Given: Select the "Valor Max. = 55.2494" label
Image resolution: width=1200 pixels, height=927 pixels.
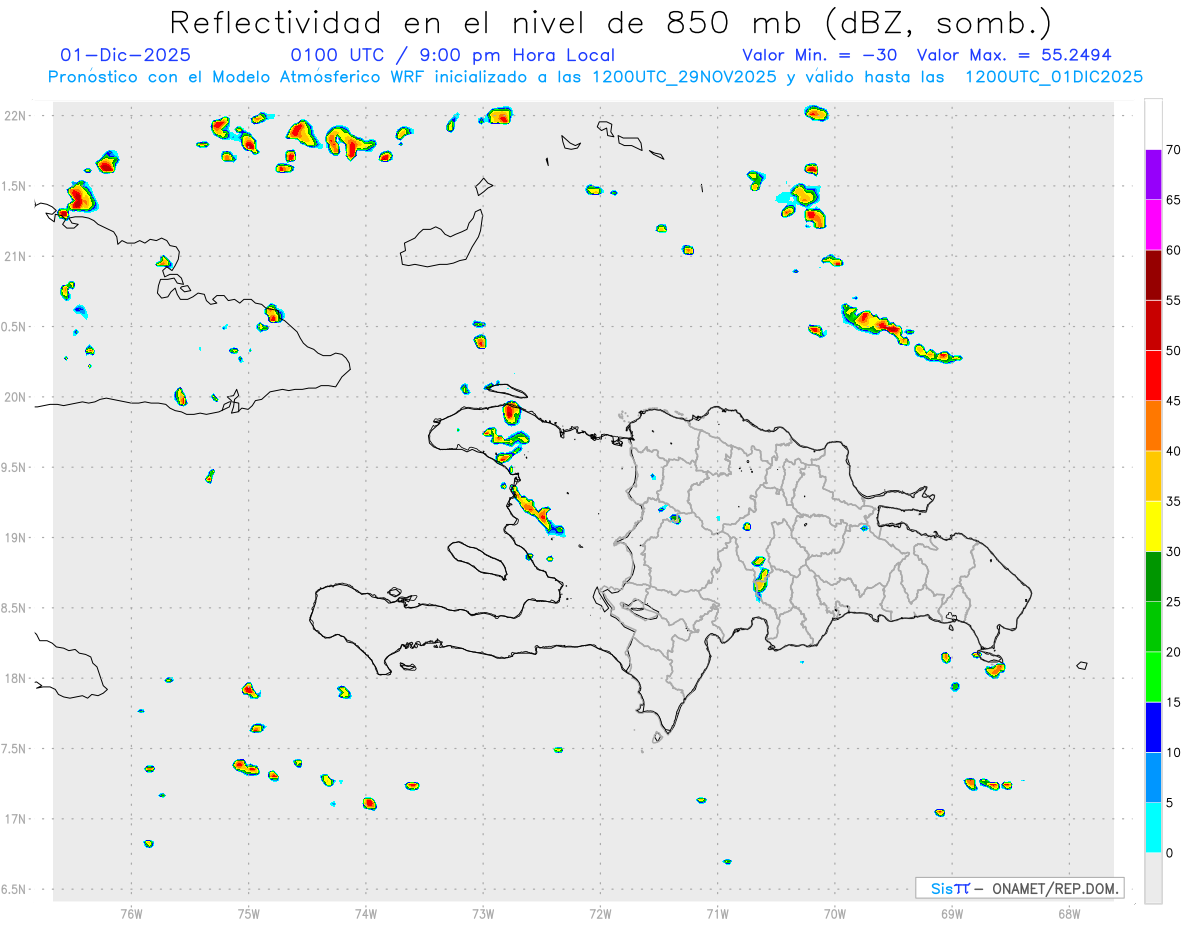Looking at the screenshot, I should [1014, 56].
